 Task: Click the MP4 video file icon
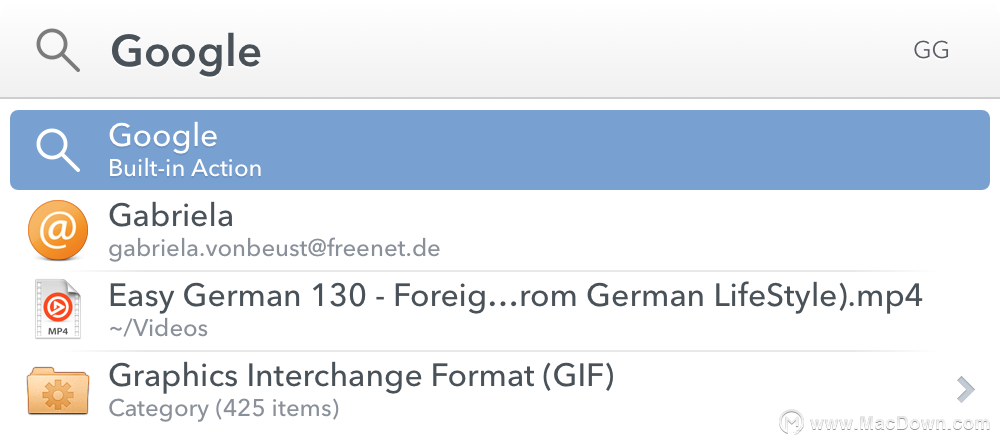(58, 309)
